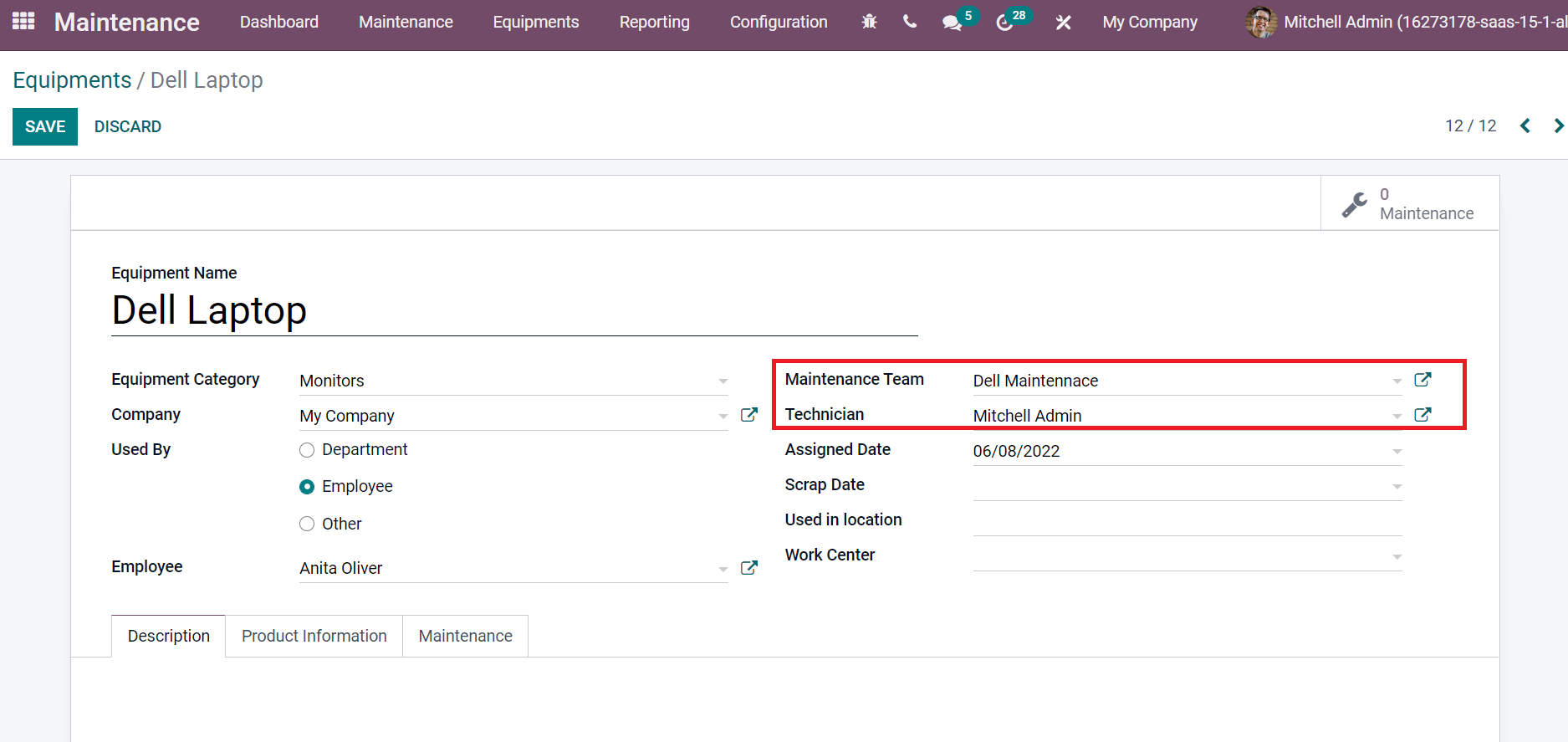The image size is (1568, 742).
Task: Open Maintenance smart button with wrench
Action: [x=1410, y=203]
